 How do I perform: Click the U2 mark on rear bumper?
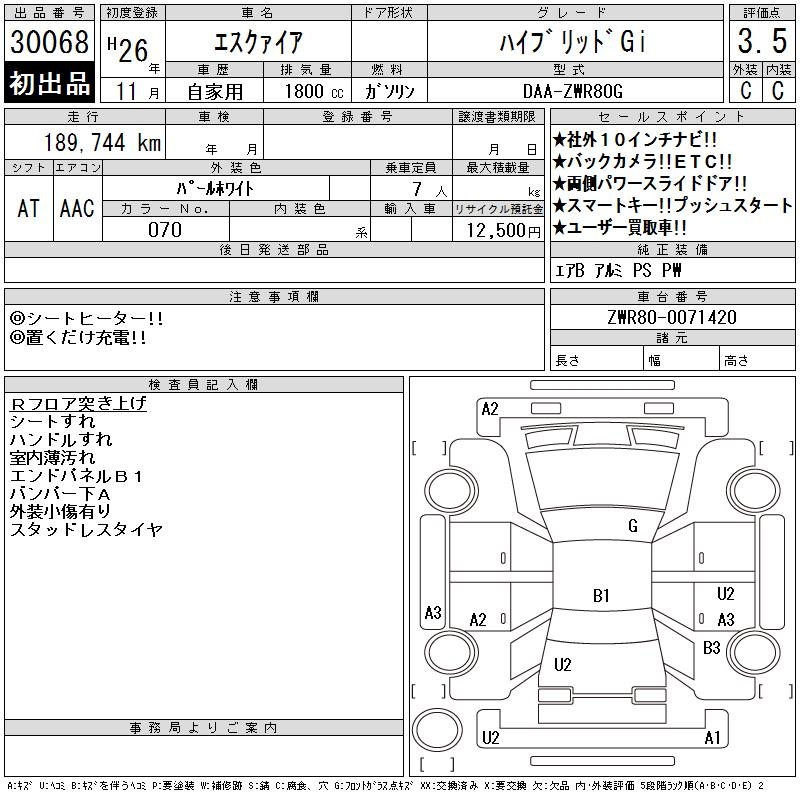pyautogui.click(x=490, y=738)
